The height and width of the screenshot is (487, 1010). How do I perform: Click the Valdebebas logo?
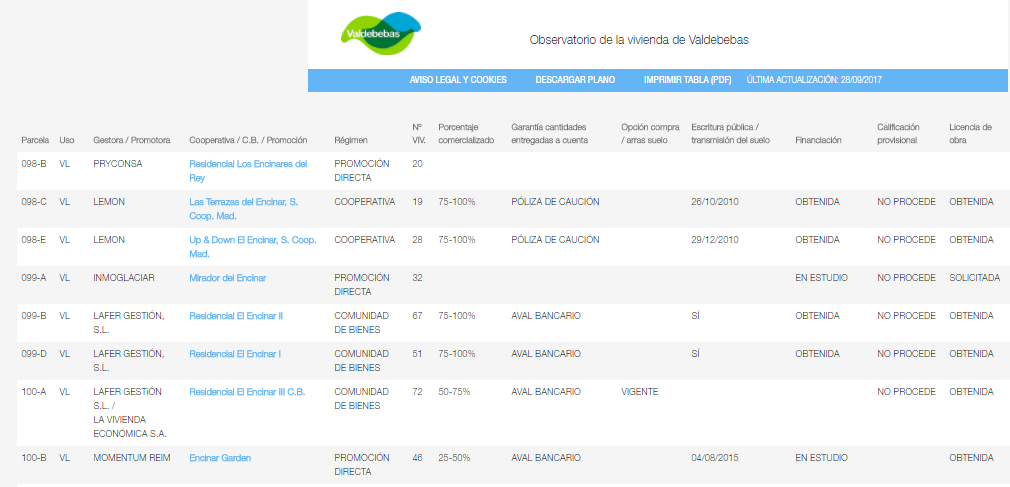point(381,33)
